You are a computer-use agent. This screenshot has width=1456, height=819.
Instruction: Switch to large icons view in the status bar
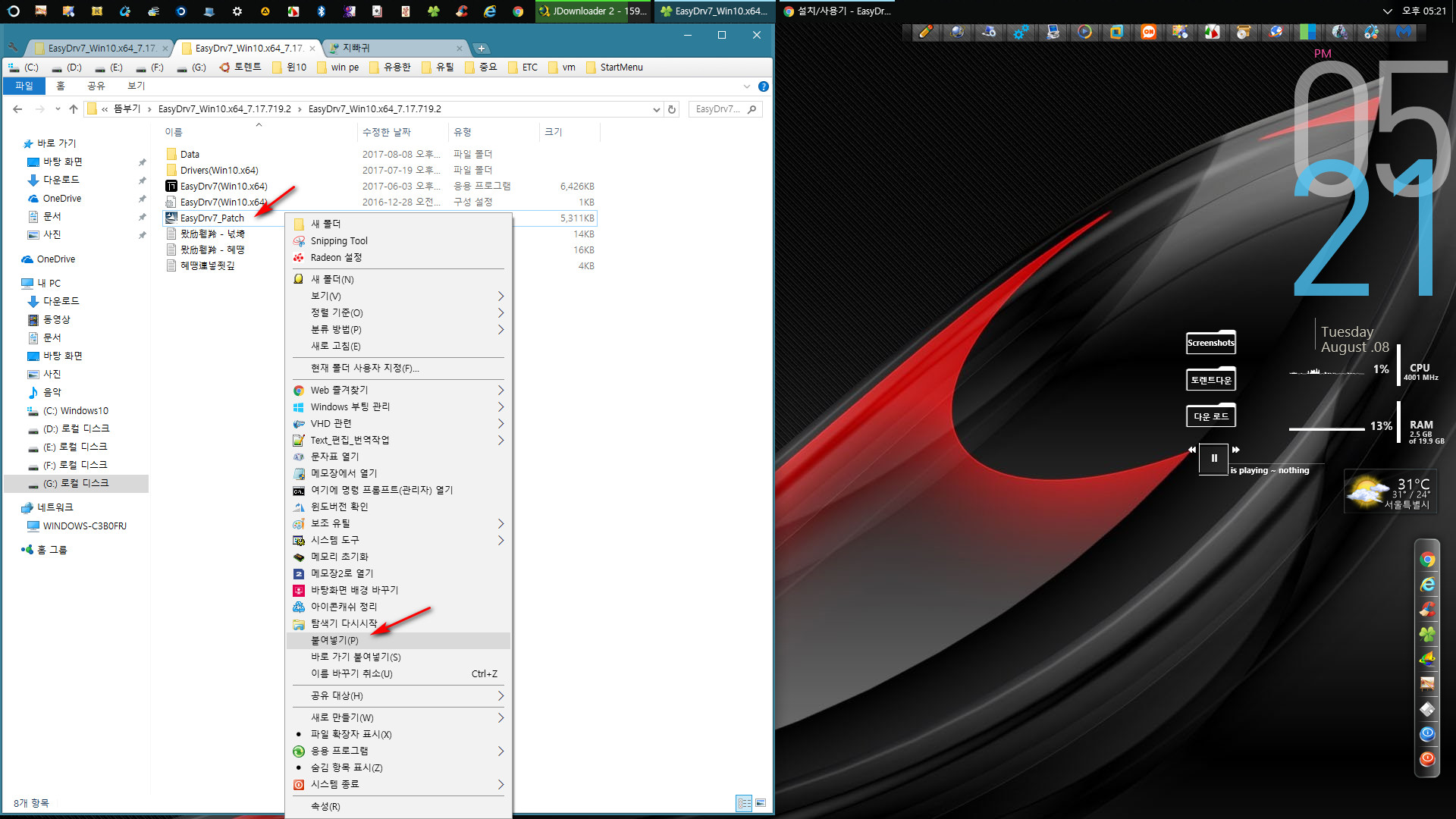point(761,803)
